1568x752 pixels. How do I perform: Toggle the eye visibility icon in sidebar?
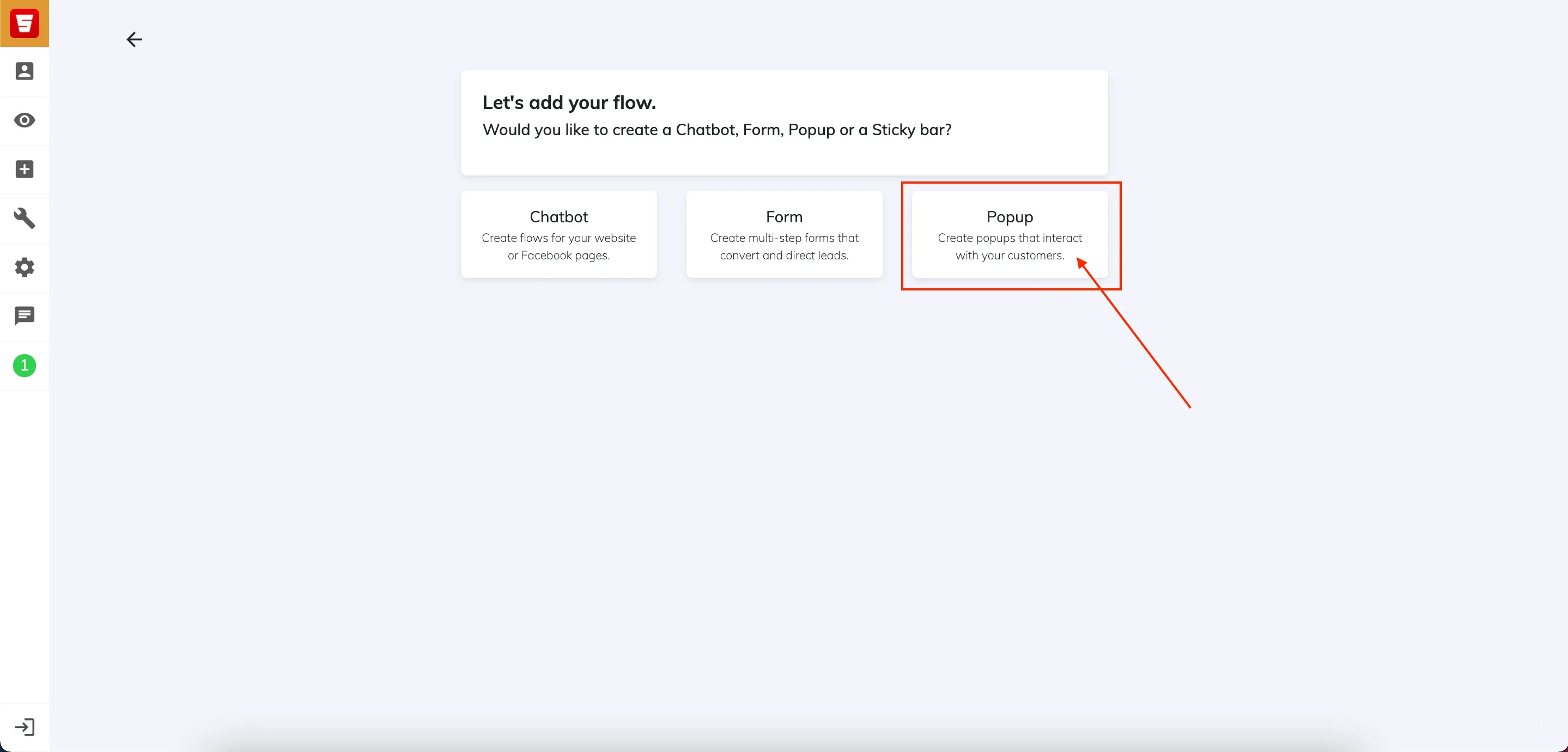click(x=25, y=120)
